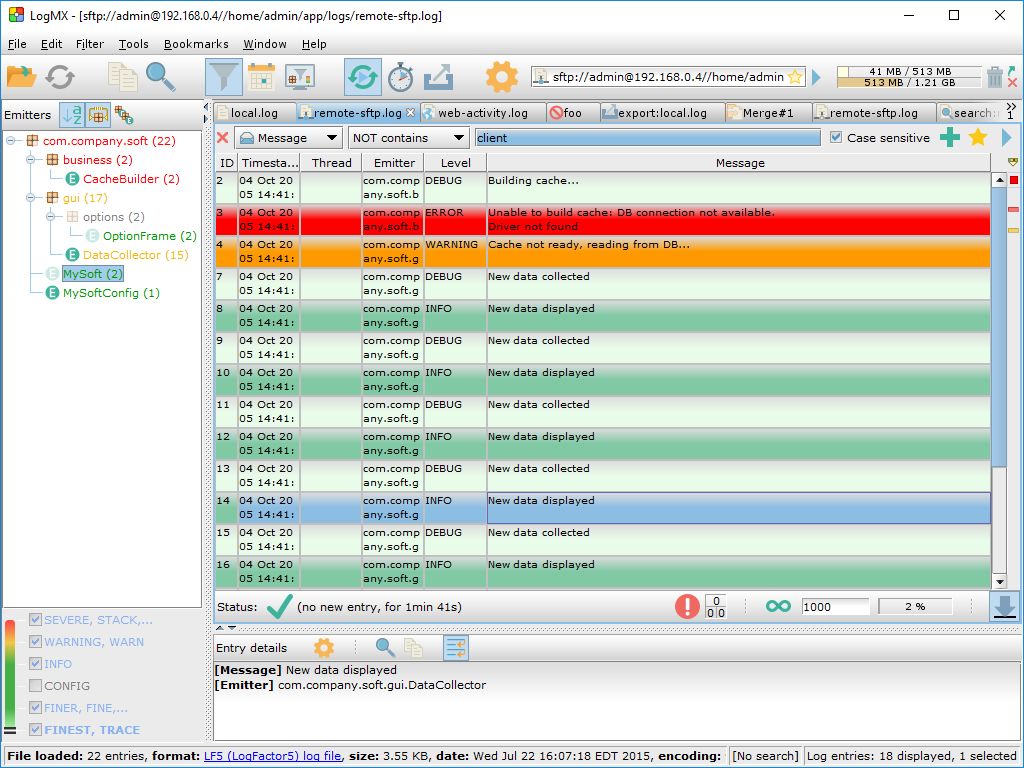
Task: Collapse the com.company.soft tree node
Action: click(x=11, y=140)
